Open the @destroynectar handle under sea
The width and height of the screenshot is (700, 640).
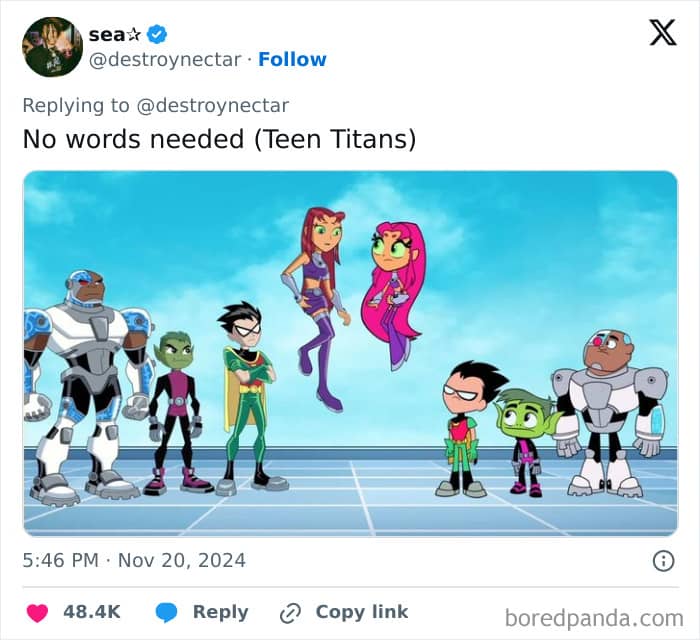165,59
